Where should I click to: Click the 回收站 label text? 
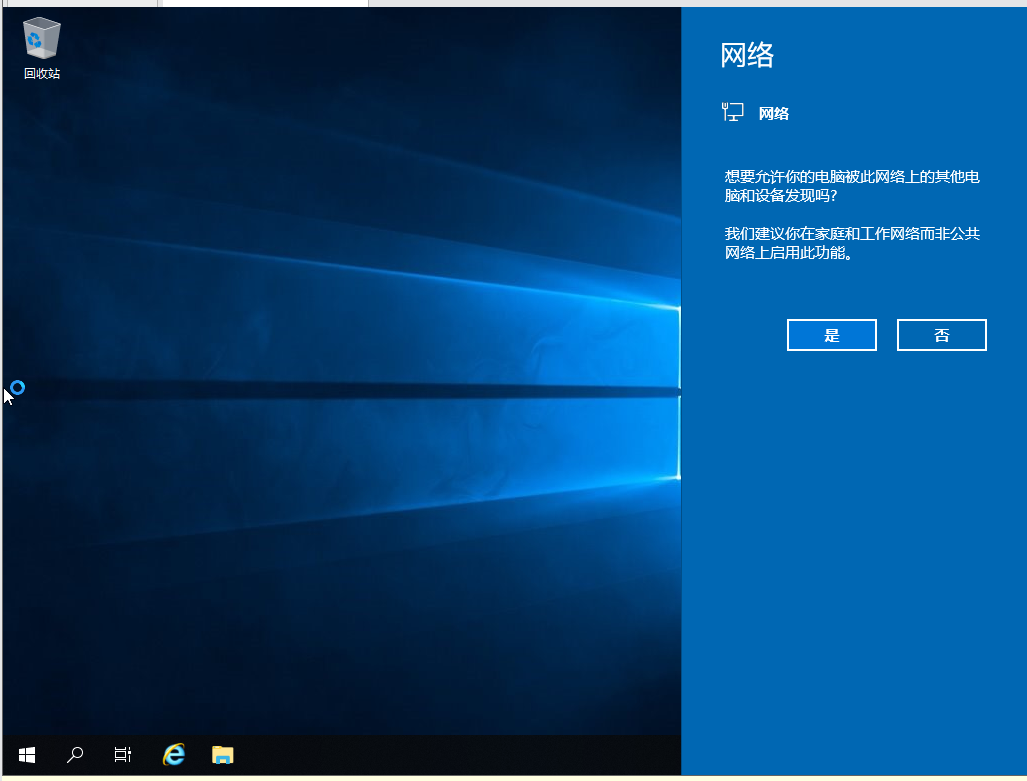point(42,73)
